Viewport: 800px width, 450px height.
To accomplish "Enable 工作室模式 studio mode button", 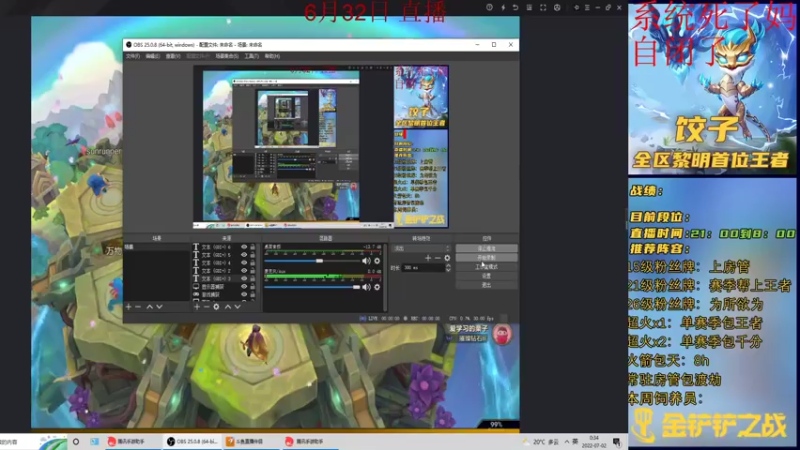I will [486, 267].
